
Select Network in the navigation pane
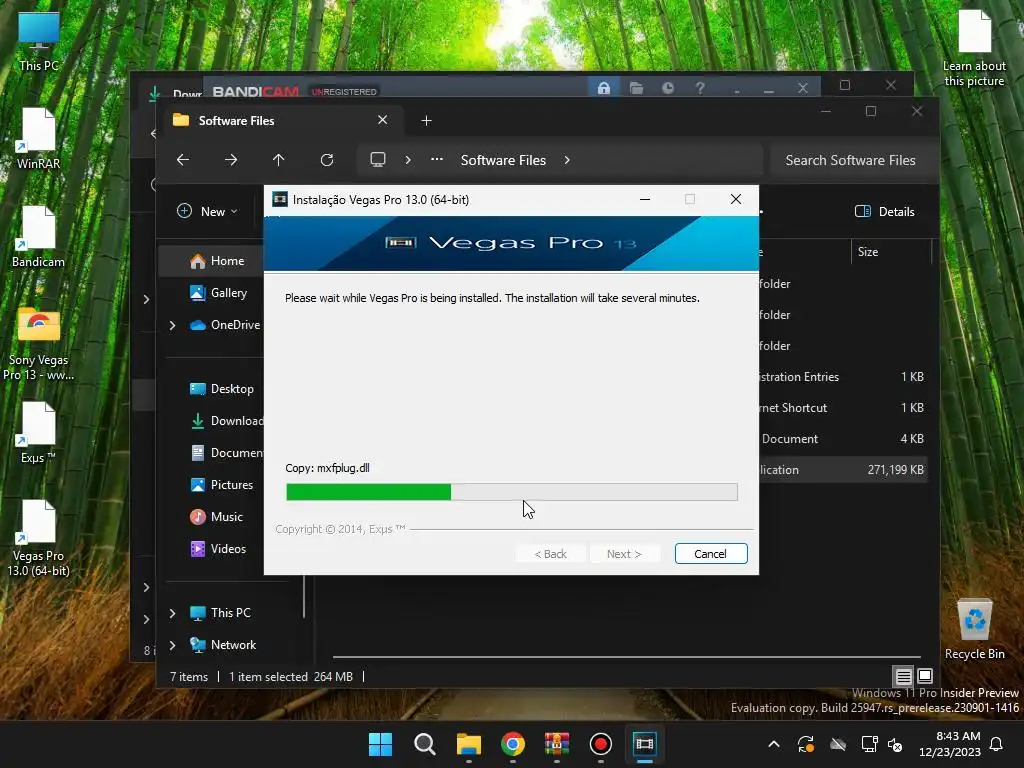click(x=223, y=645)
